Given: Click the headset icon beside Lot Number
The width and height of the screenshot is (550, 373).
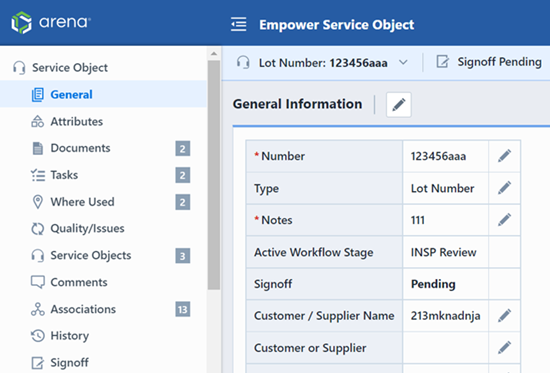Looking at the screenshot, I should [x=243, y=62].
